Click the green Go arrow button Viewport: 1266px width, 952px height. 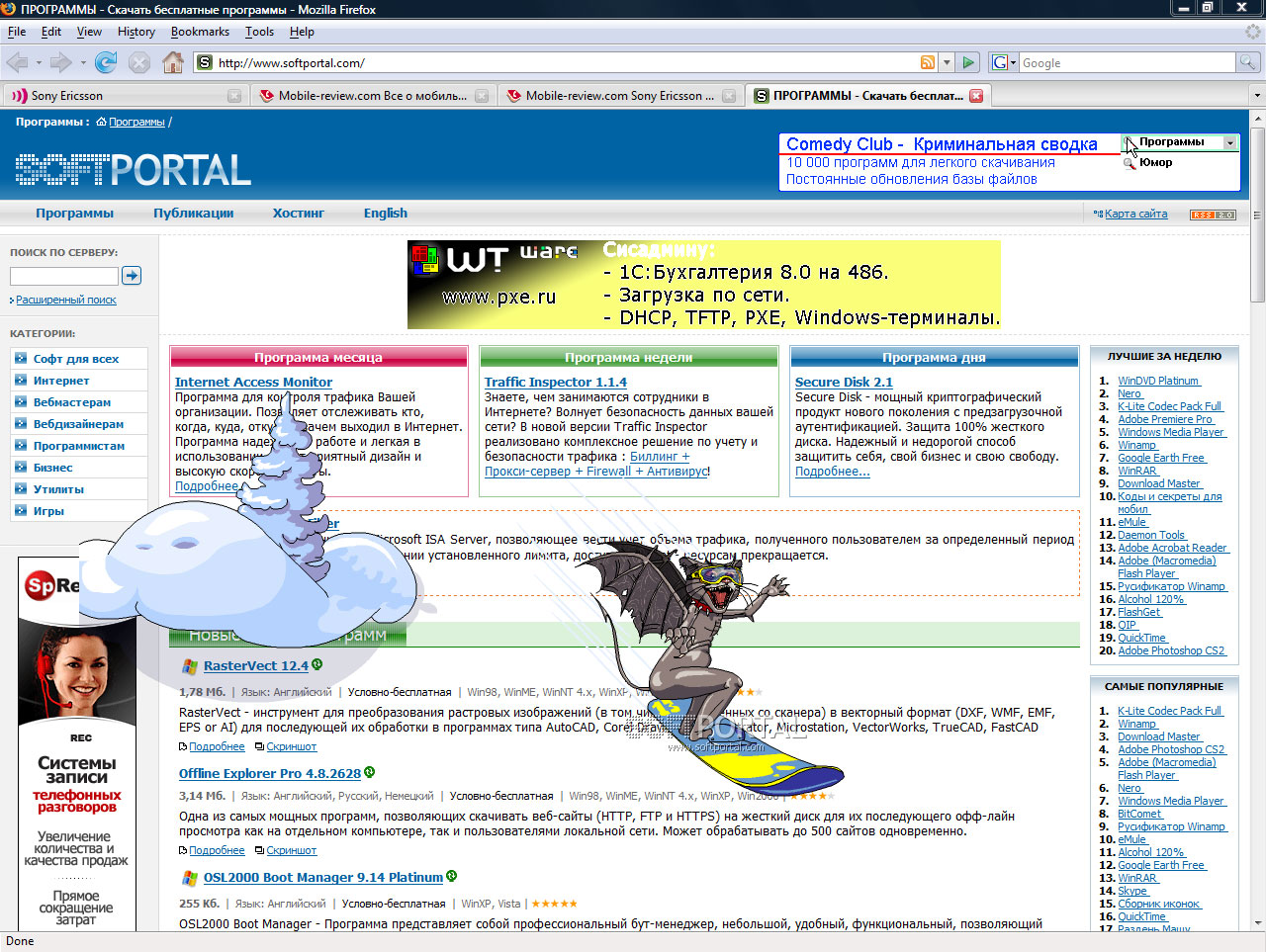[968, 62]
